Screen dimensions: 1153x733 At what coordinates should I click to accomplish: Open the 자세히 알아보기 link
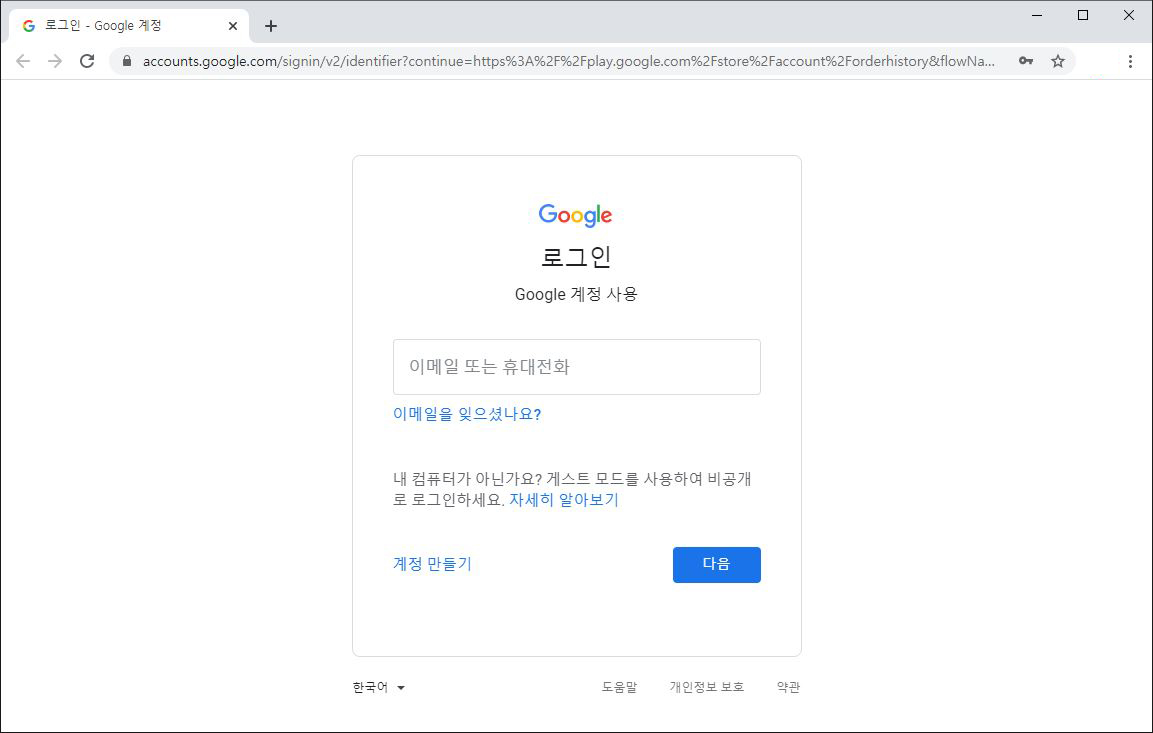click(x=564, y=500)
